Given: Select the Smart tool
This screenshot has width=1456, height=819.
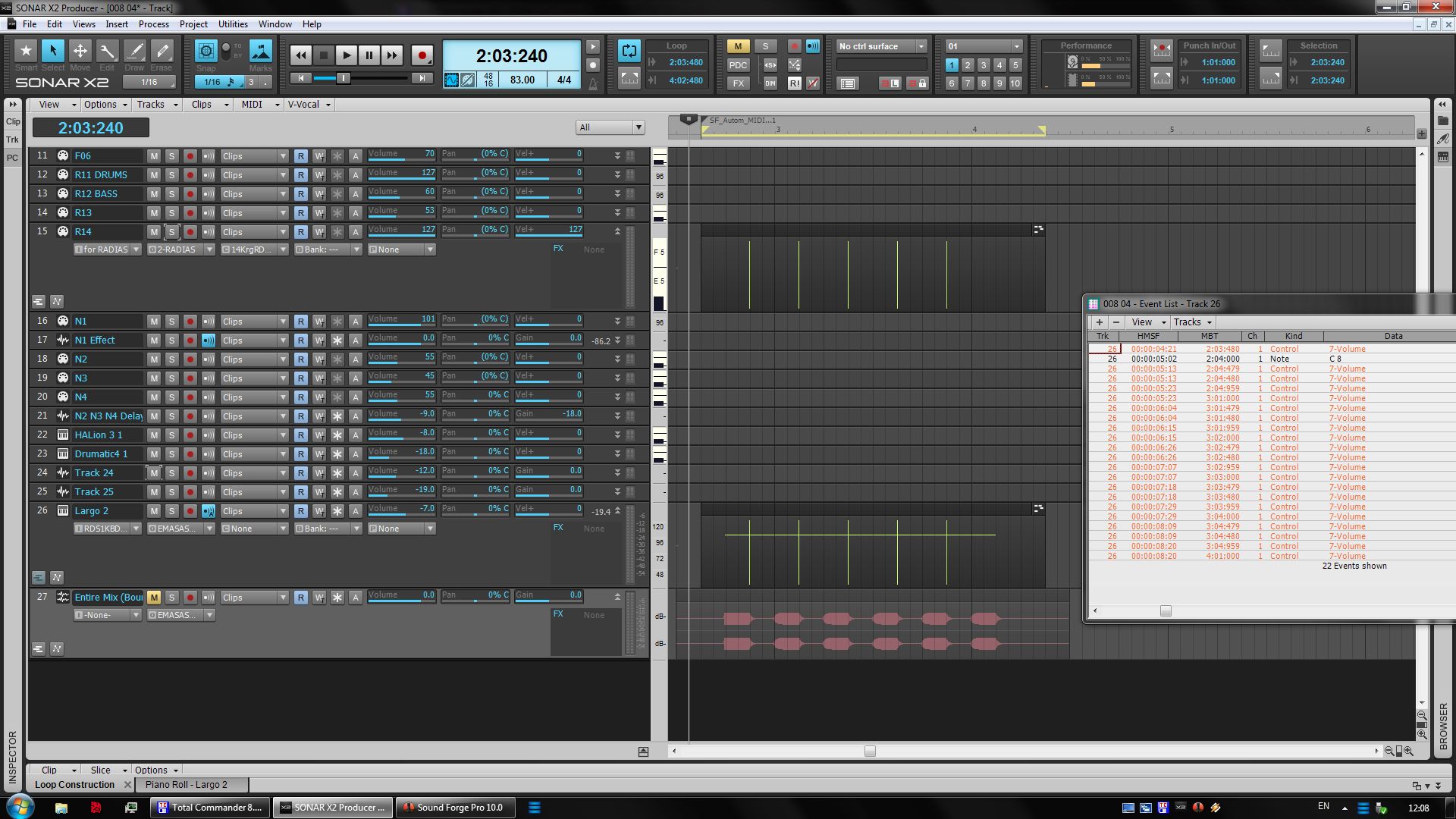Looking at the screenshot, I should pos(26,52).
